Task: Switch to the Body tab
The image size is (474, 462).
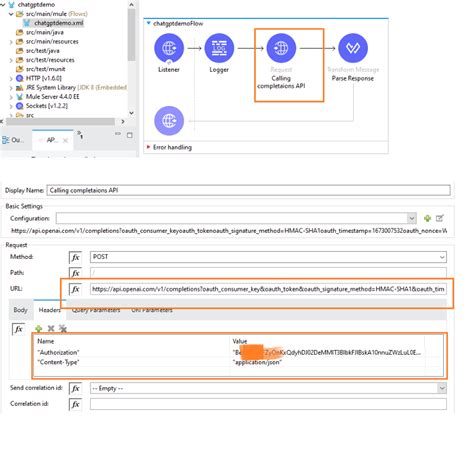Action: click(20, 310)
